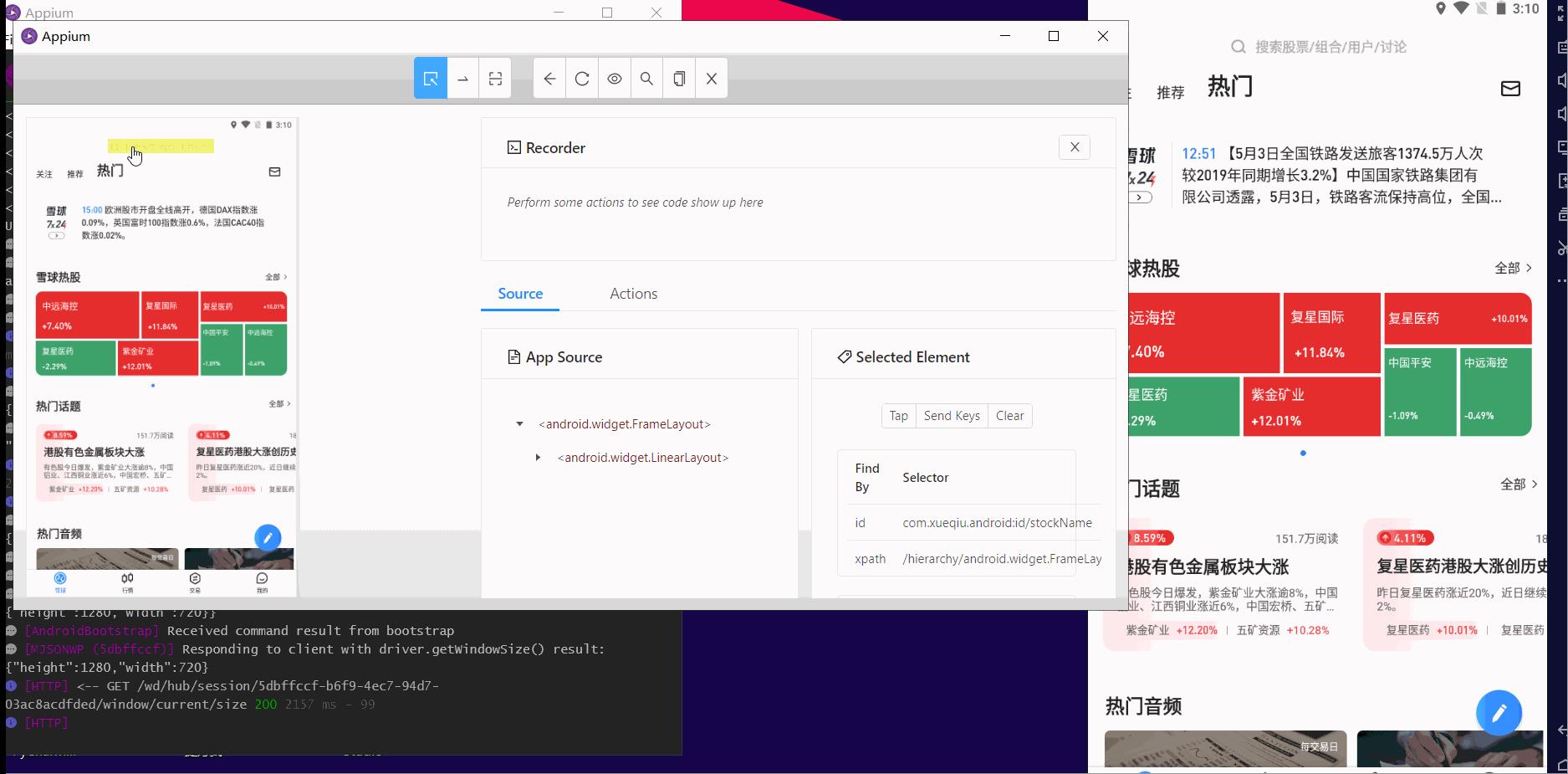Click search magnifier icon in emulator
Viewport: 1568px width, 774px height.
click(x=1239, y=47)
